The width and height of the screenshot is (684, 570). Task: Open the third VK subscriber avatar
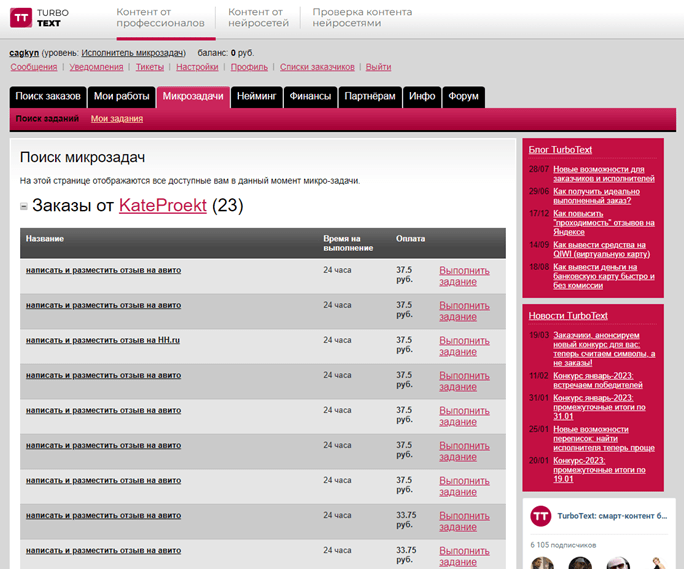click(x=618, y=564)
